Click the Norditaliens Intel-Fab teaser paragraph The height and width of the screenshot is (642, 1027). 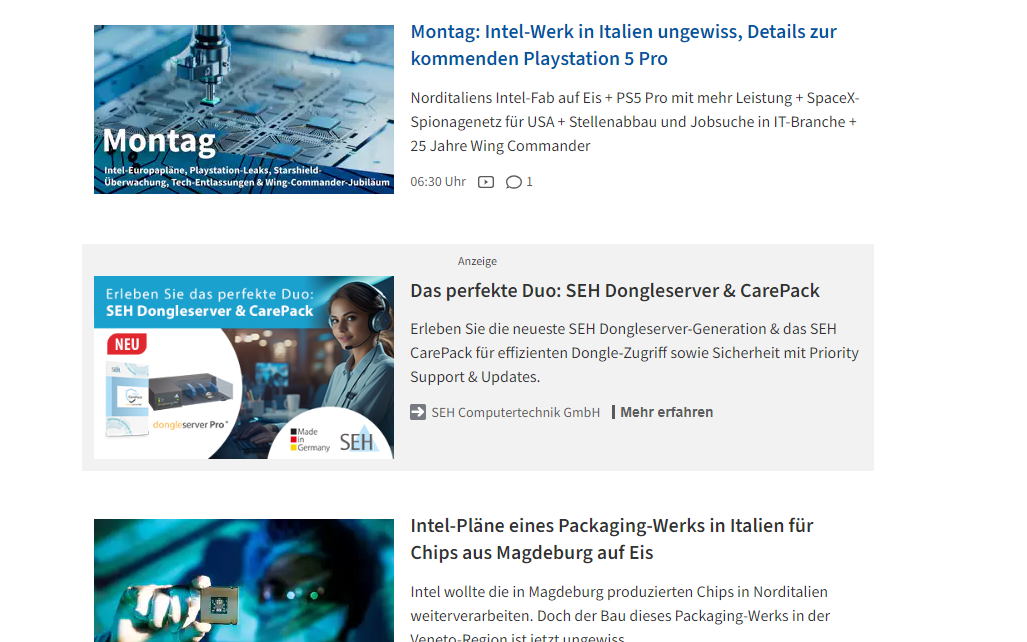(634, 122)
